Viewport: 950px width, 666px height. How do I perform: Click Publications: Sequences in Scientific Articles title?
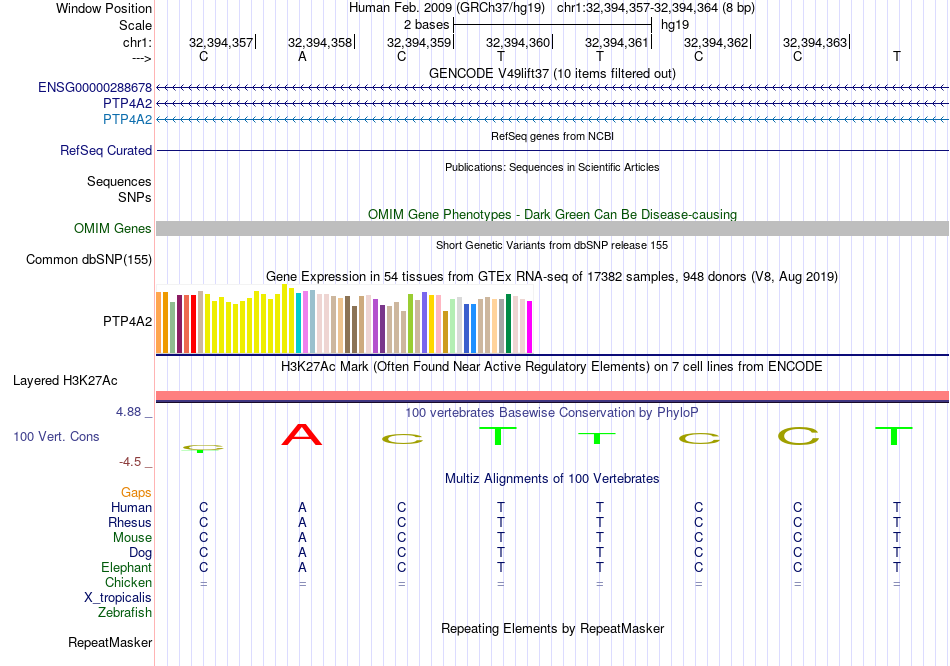[552, 167]
